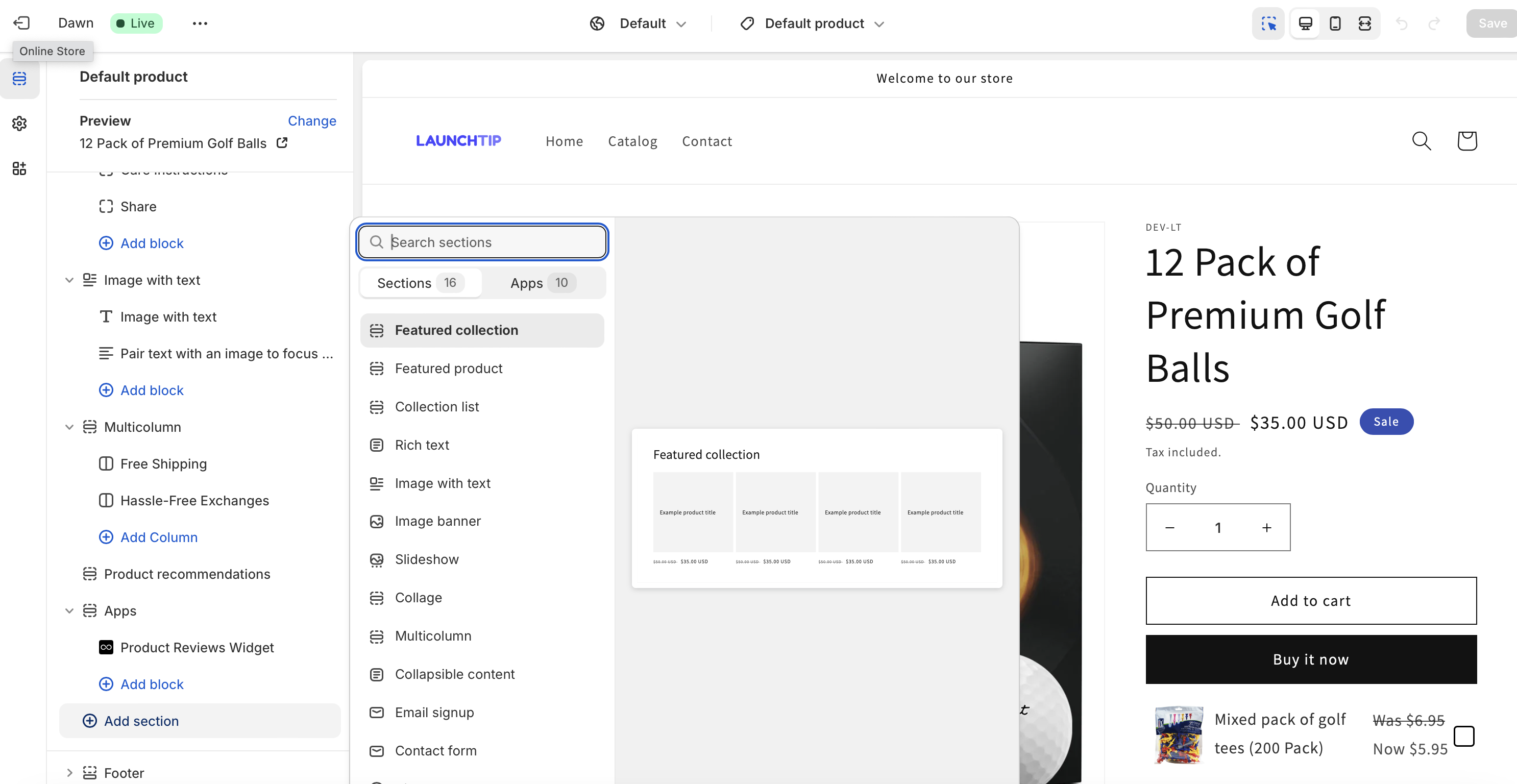Switch to the Apps tab
The width and height of the screenshot is (1517, 784).
click(543, 283)
